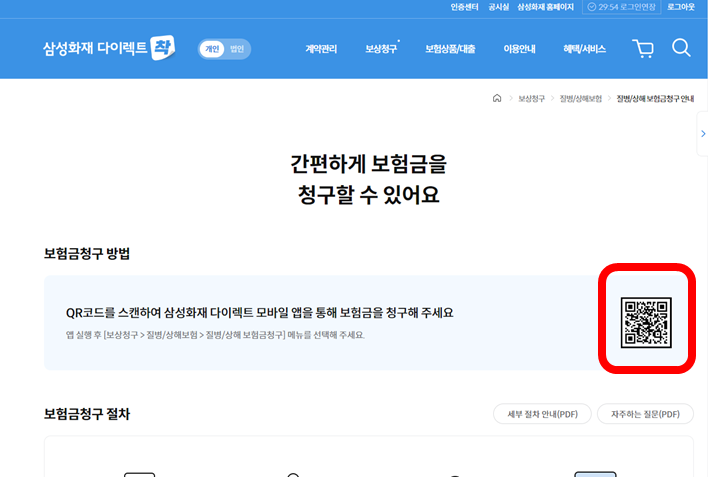The width and height of the screenshot is (708, 477).
Task: Open the shopping cart icon
Action: pos(643,48)
